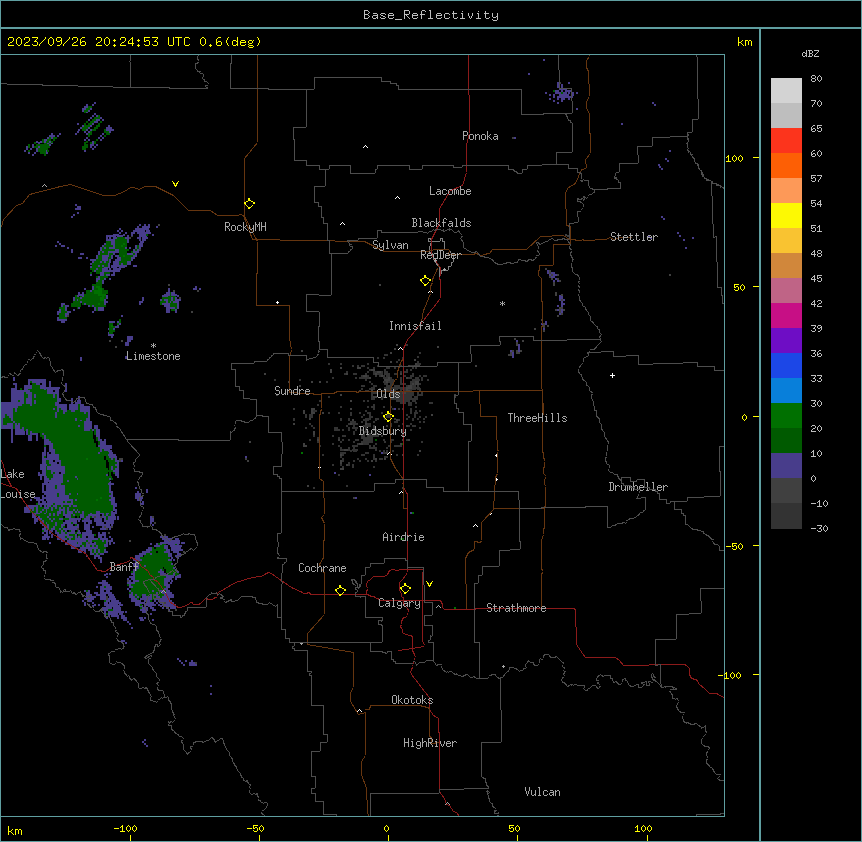Click the Okotoks town label
Image resolution: width=862 pixels, height=842 pixels.
tap(412, 700)
